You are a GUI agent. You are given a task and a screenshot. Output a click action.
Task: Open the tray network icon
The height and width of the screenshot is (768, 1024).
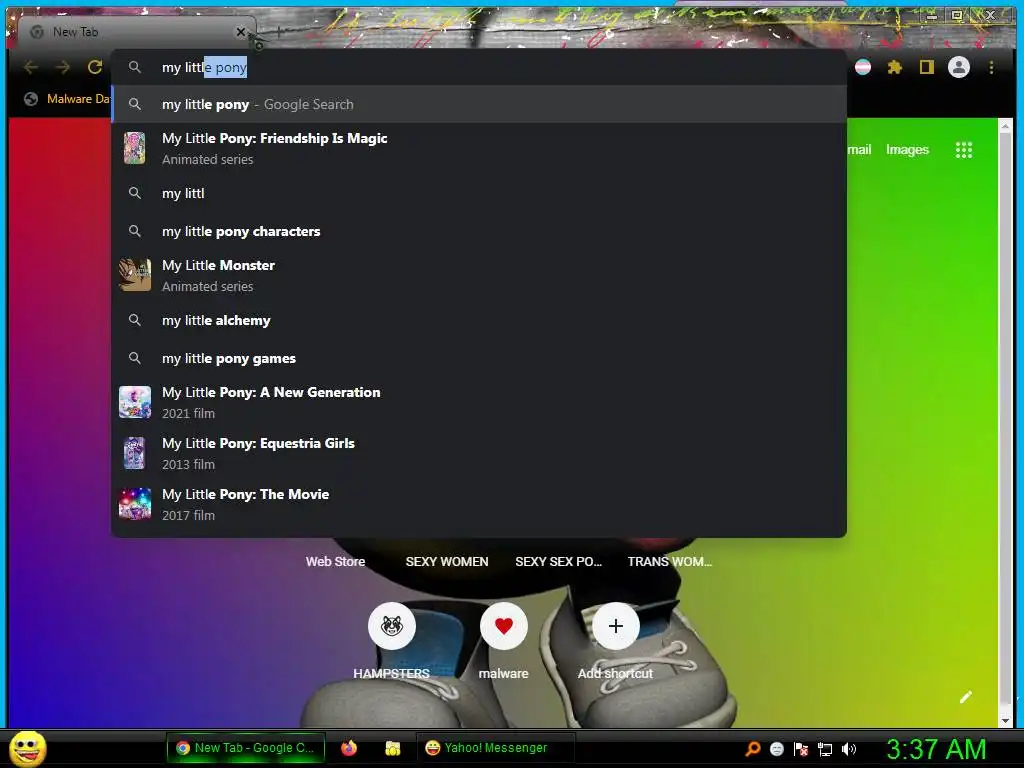click(825, 748)
